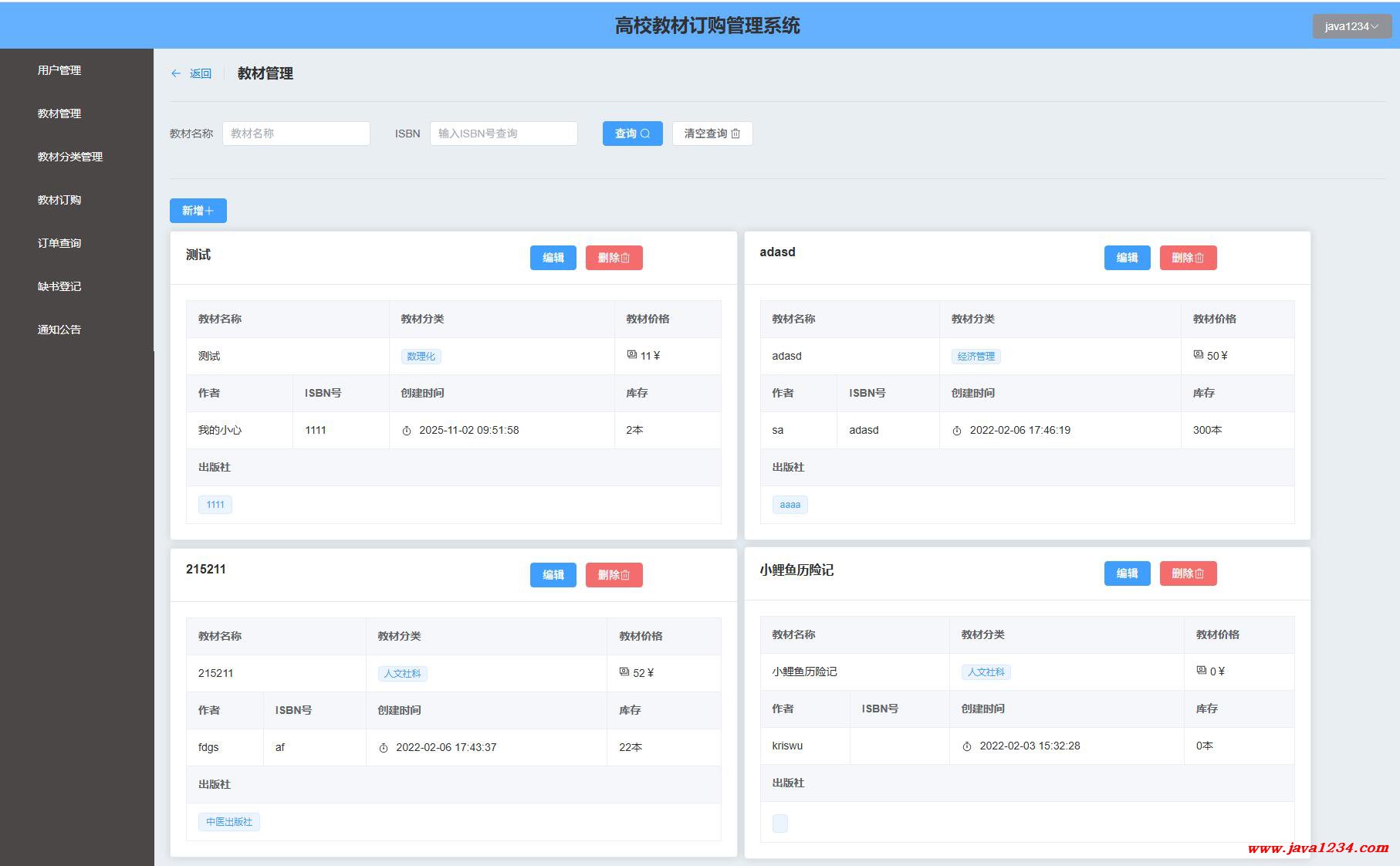Click the 查询 search button

(x=632, y=134)
